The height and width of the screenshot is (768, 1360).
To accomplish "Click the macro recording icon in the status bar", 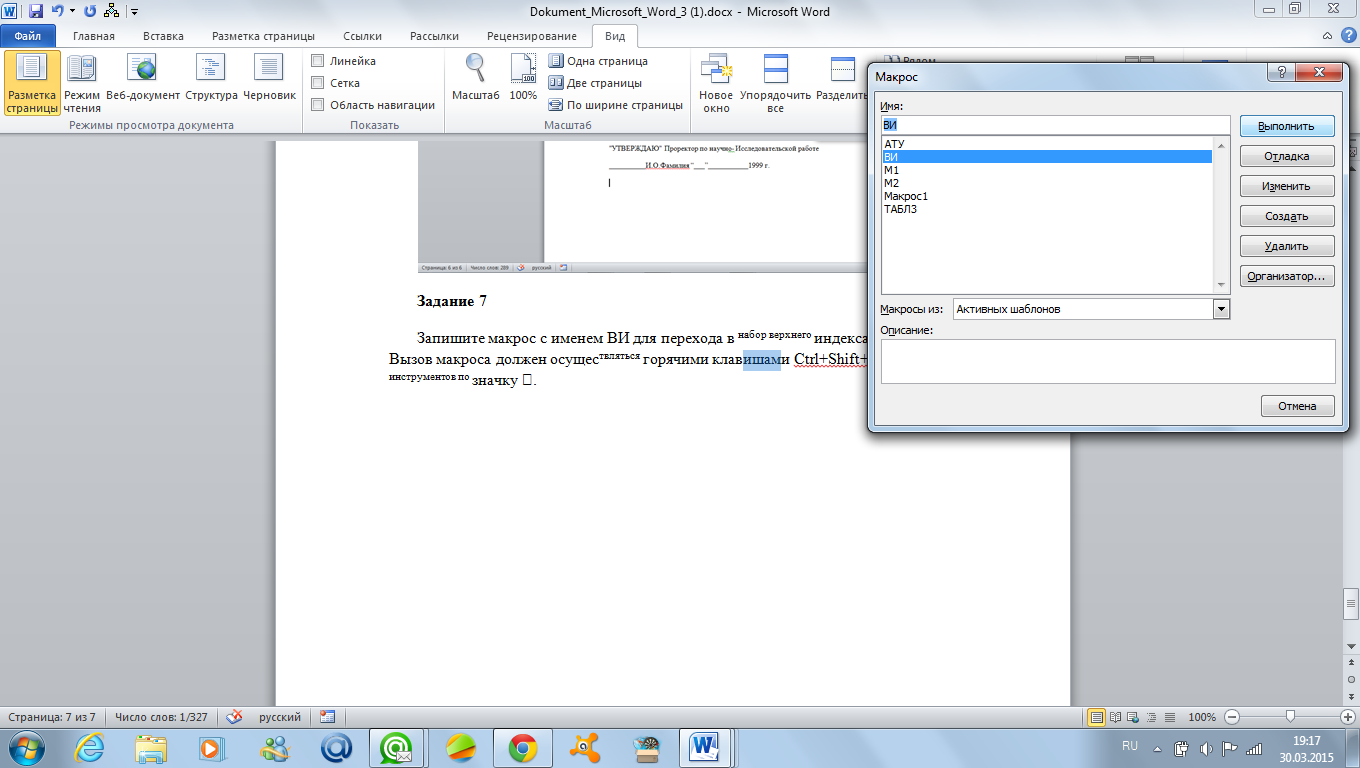I will pyautogui.click(x=327, y=717).
